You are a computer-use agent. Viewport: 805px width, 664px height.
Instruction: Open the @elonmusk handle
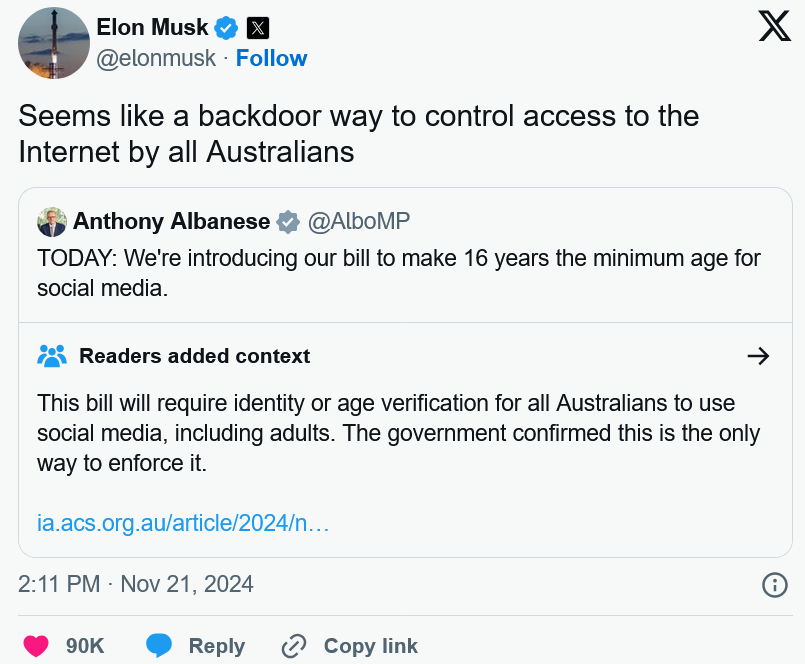(156, 58)
